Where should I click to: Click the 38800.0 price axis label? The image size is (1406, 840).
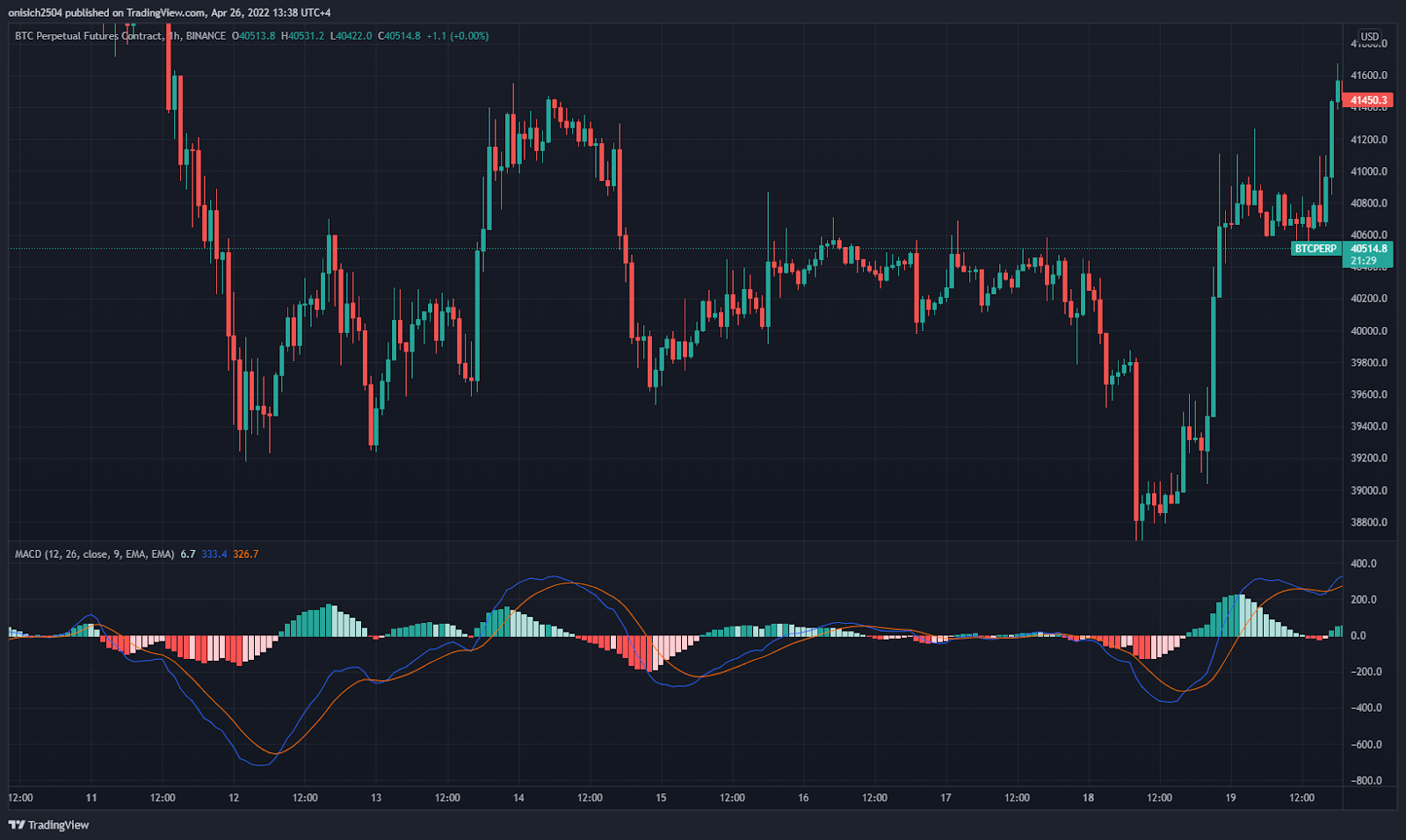(1369, 522)
